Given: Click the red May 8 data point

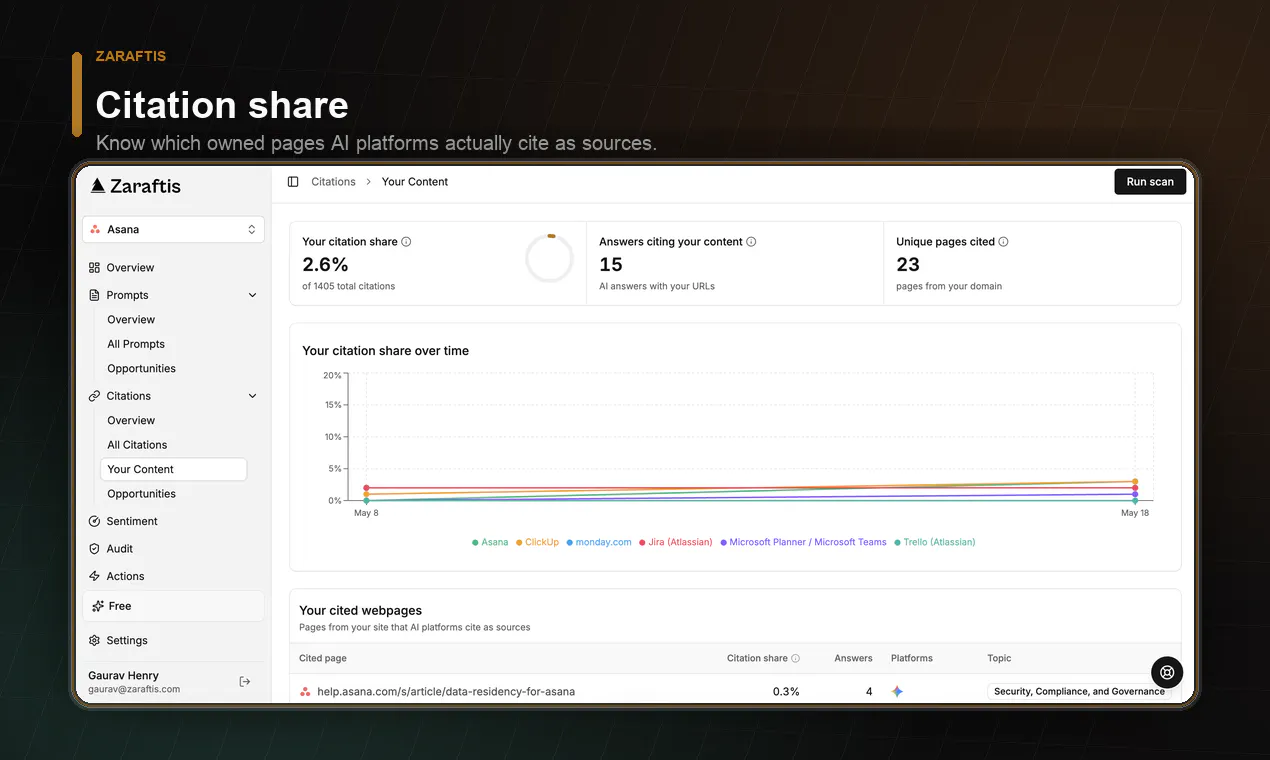Looking at the screenshot, I should point(366,488).
